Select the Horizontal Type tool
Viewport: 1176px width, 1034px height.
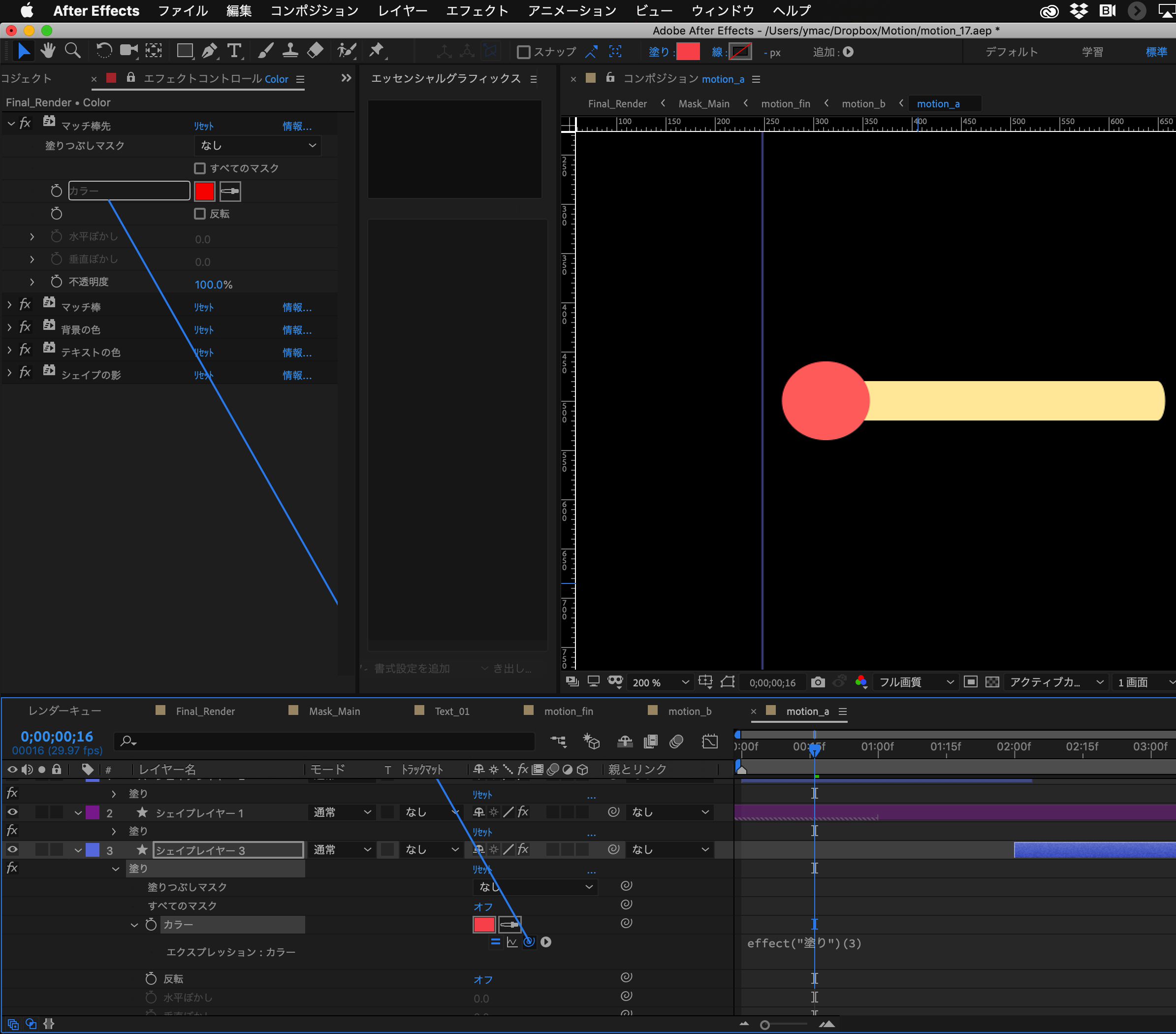click(x=234, y=51)
